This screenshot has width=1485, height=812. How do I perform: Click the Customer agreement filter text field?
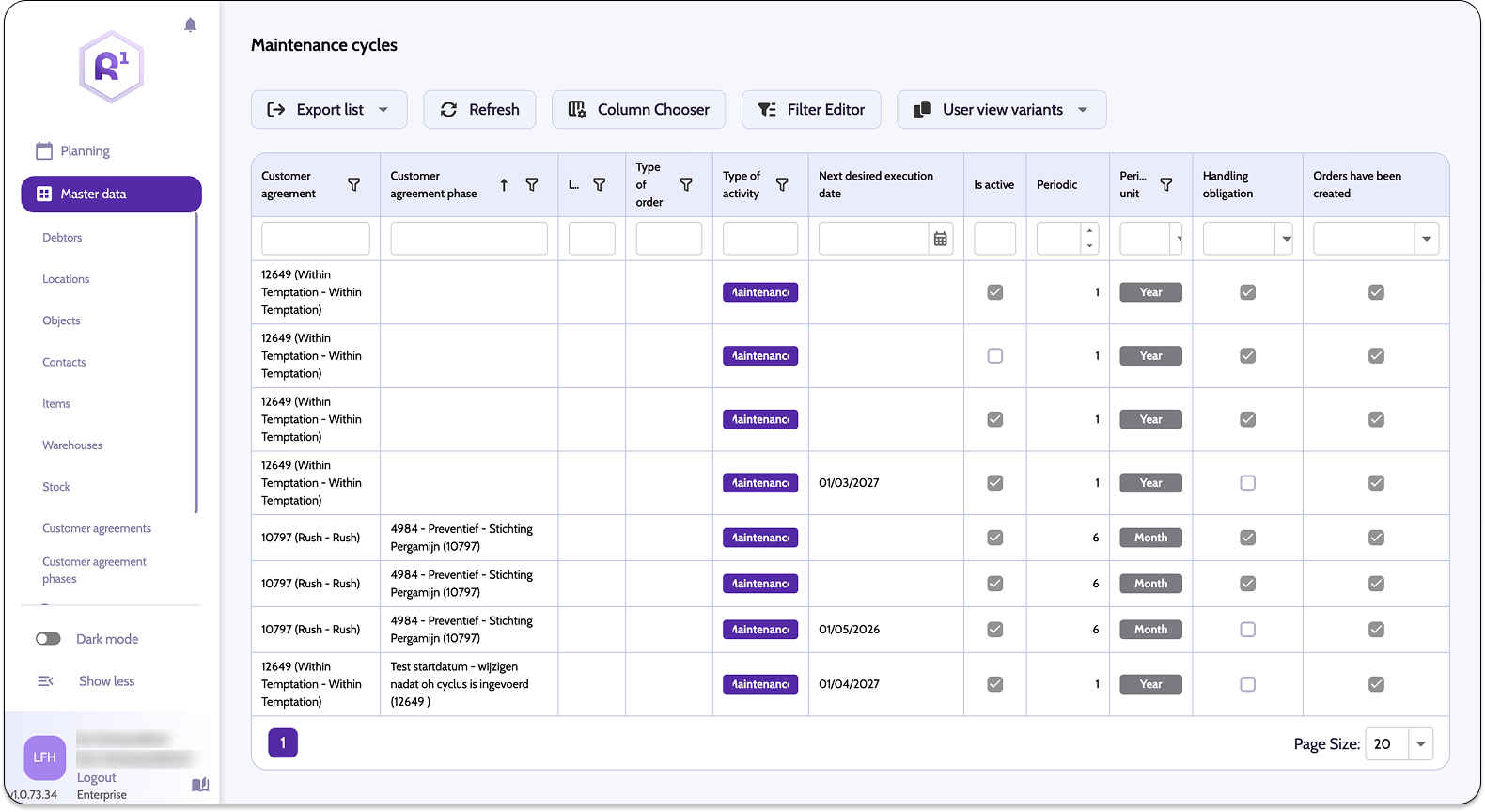(315, 239)
